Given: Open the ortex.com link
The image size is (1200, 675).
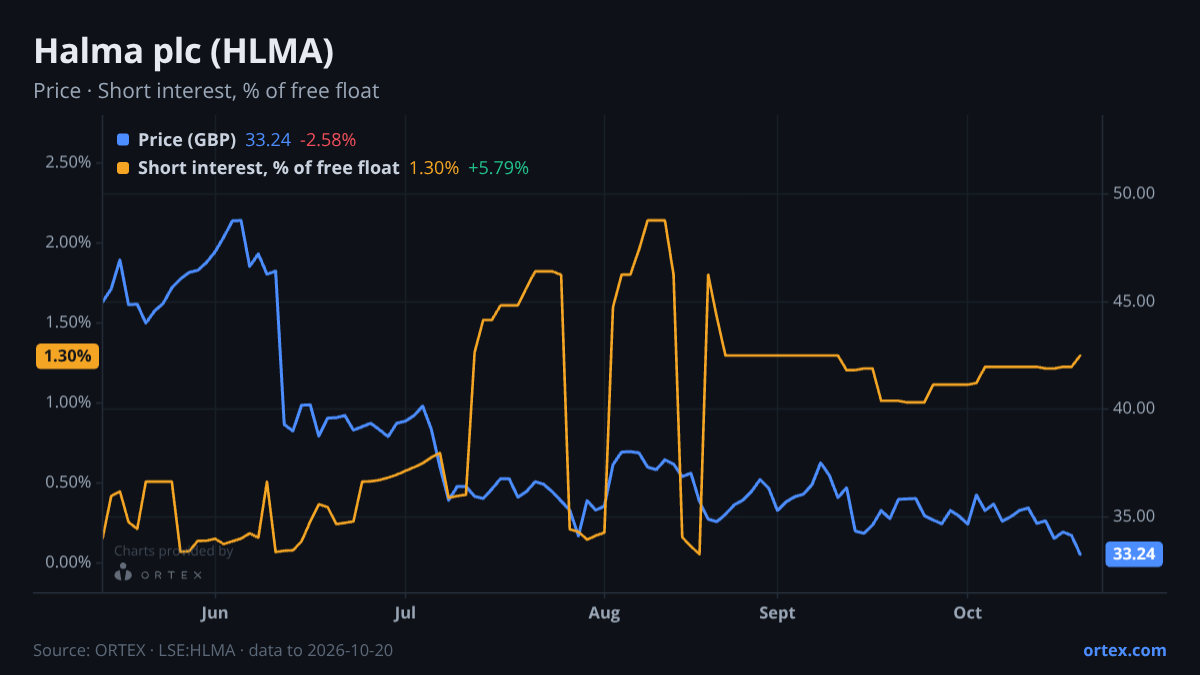Looking at the screenshot, I should 1124,650.
